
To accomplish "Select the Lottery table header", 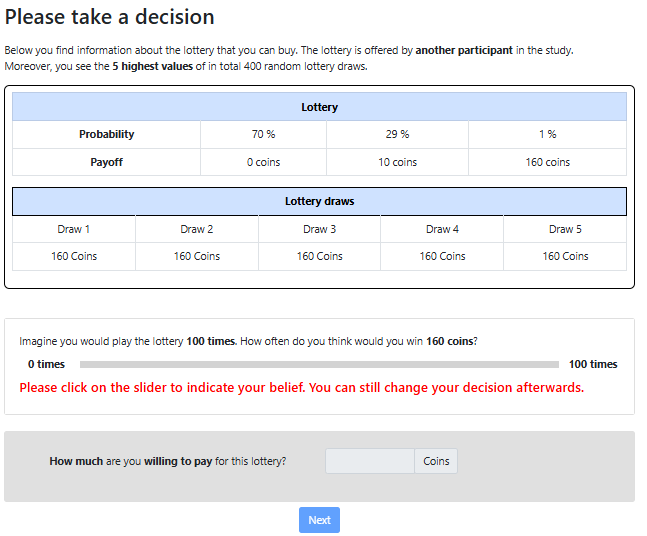I will click(319, 107).
